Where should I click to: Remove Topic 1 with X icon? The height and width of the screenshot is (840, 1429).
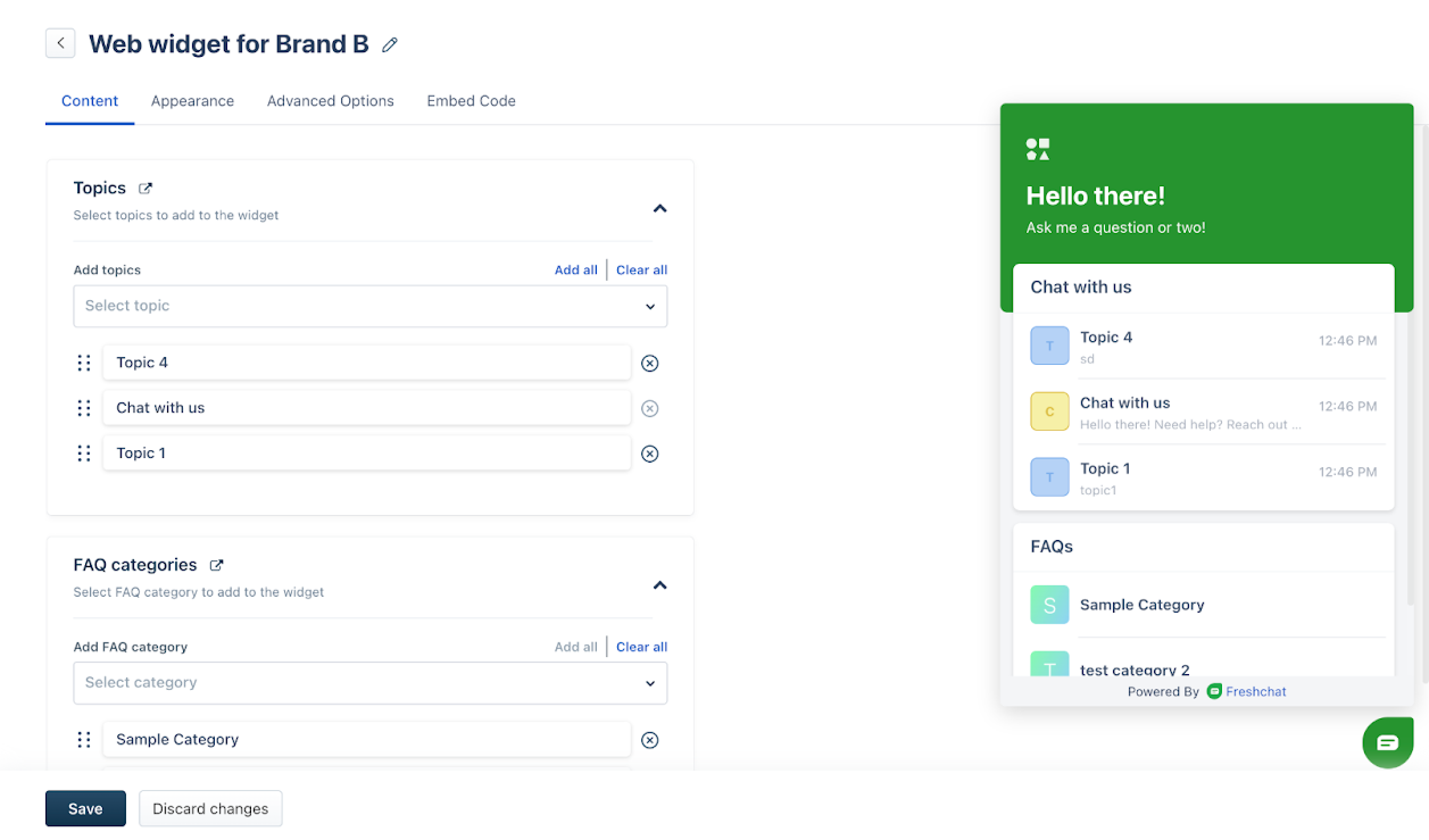click(x=649, y=454)
